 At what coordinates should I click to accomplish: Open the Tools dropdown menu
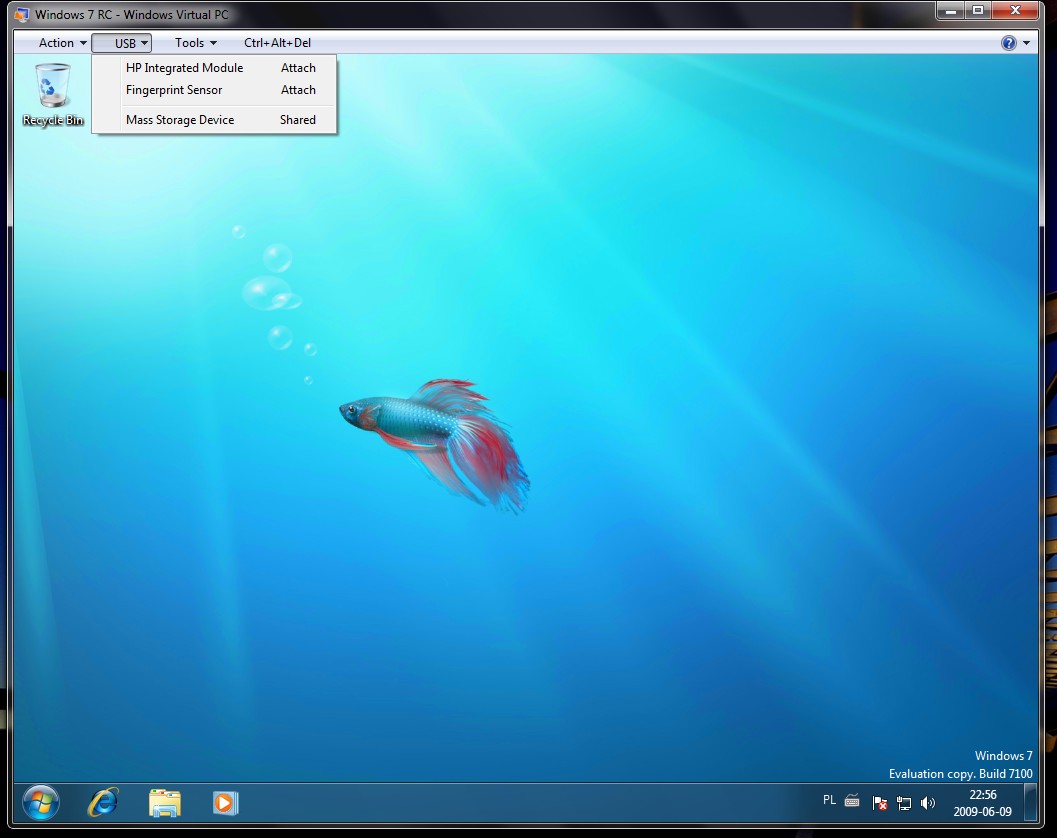click(x=195, y=43)
